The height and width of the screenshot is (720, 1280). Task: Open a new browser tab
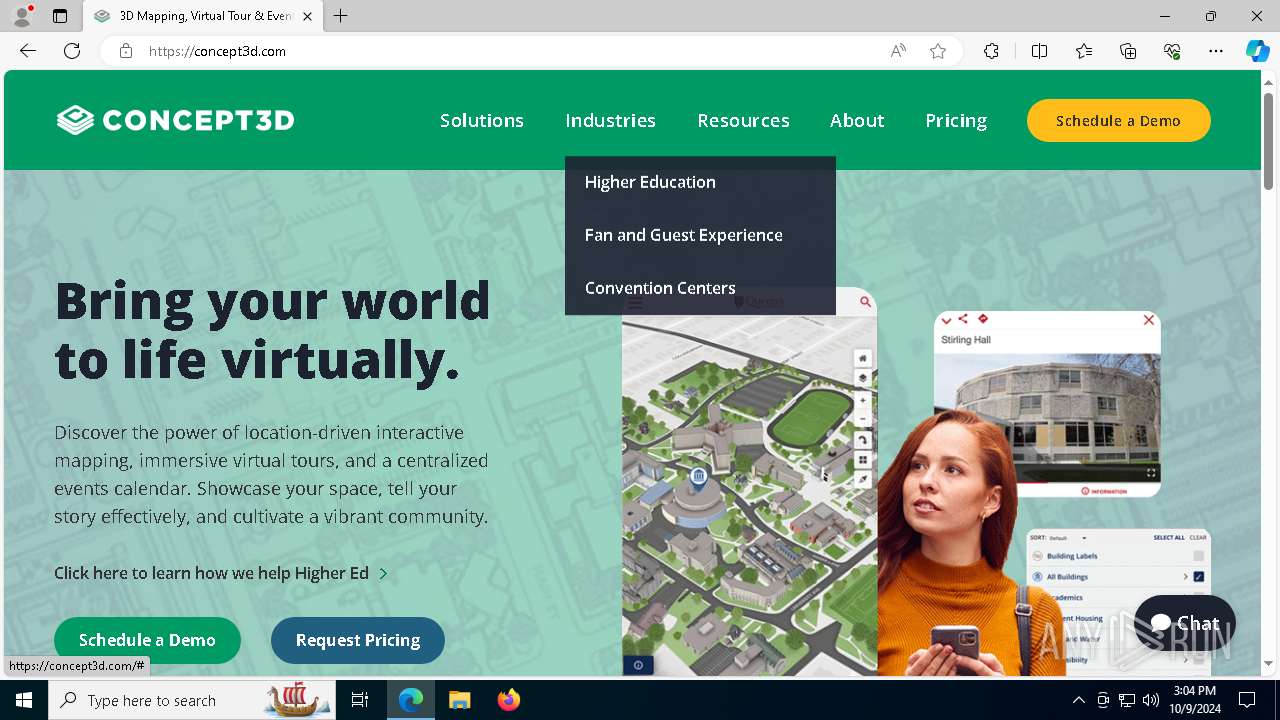pyautogui.click(x=341, y=16)
